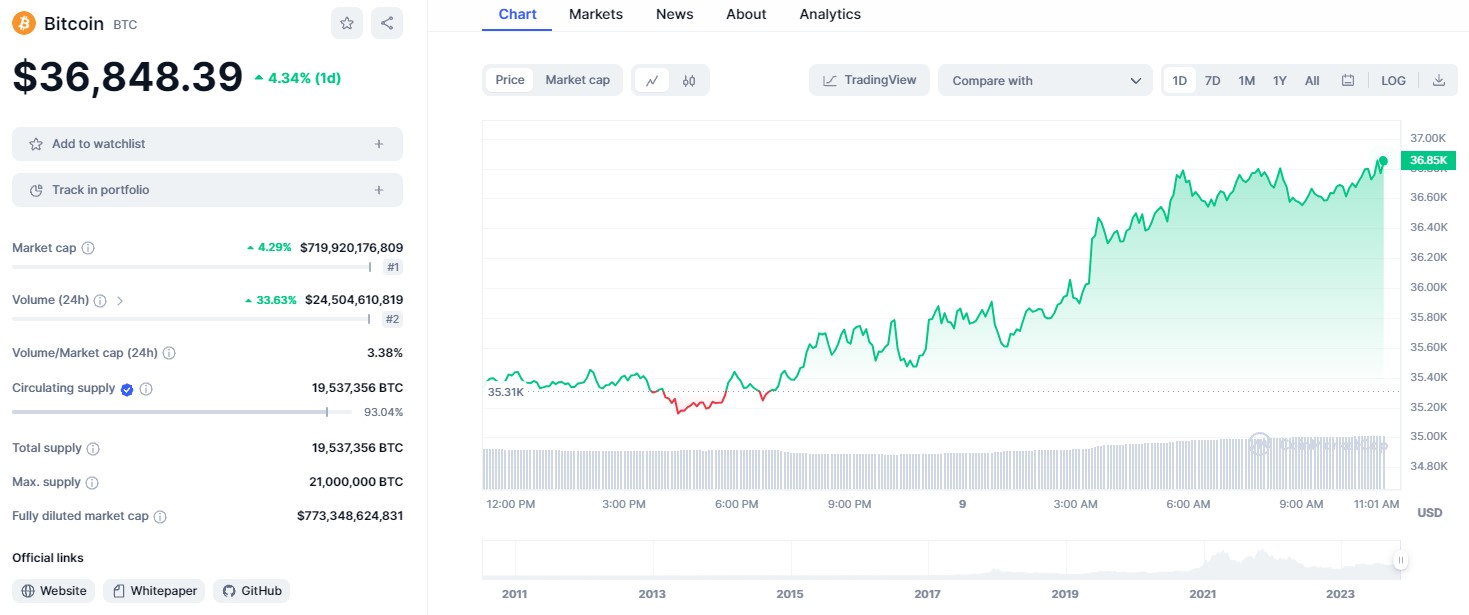Select the line chart icon
1469x615 pixels.
(x=652, y=81)
